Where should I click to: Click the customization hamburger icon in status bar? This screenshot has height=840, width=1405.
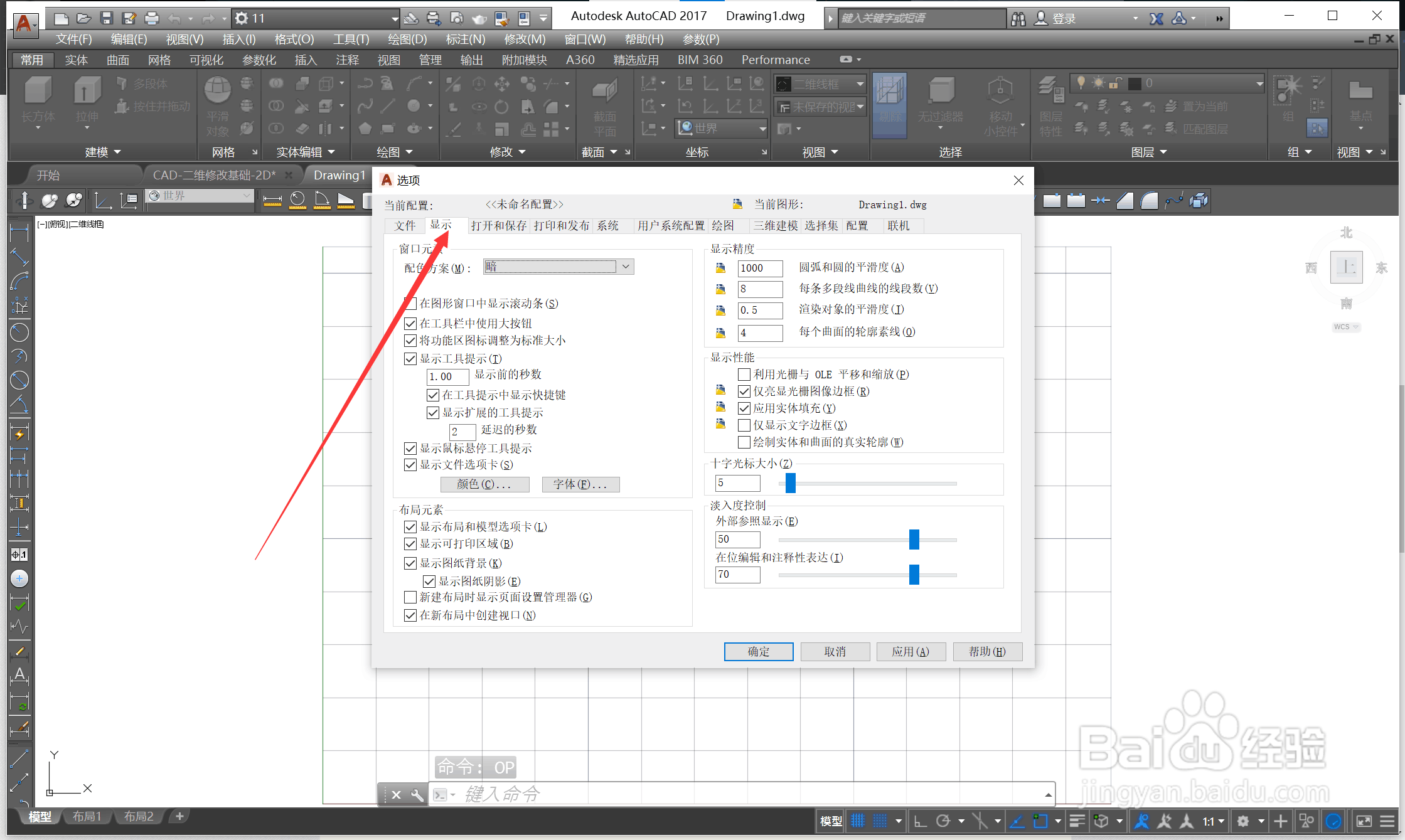coord(1387,821)
